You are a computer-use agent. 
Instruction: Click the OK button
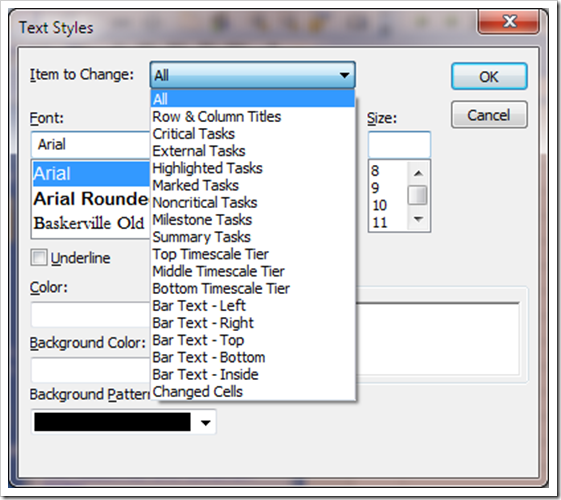click(489, 76)
